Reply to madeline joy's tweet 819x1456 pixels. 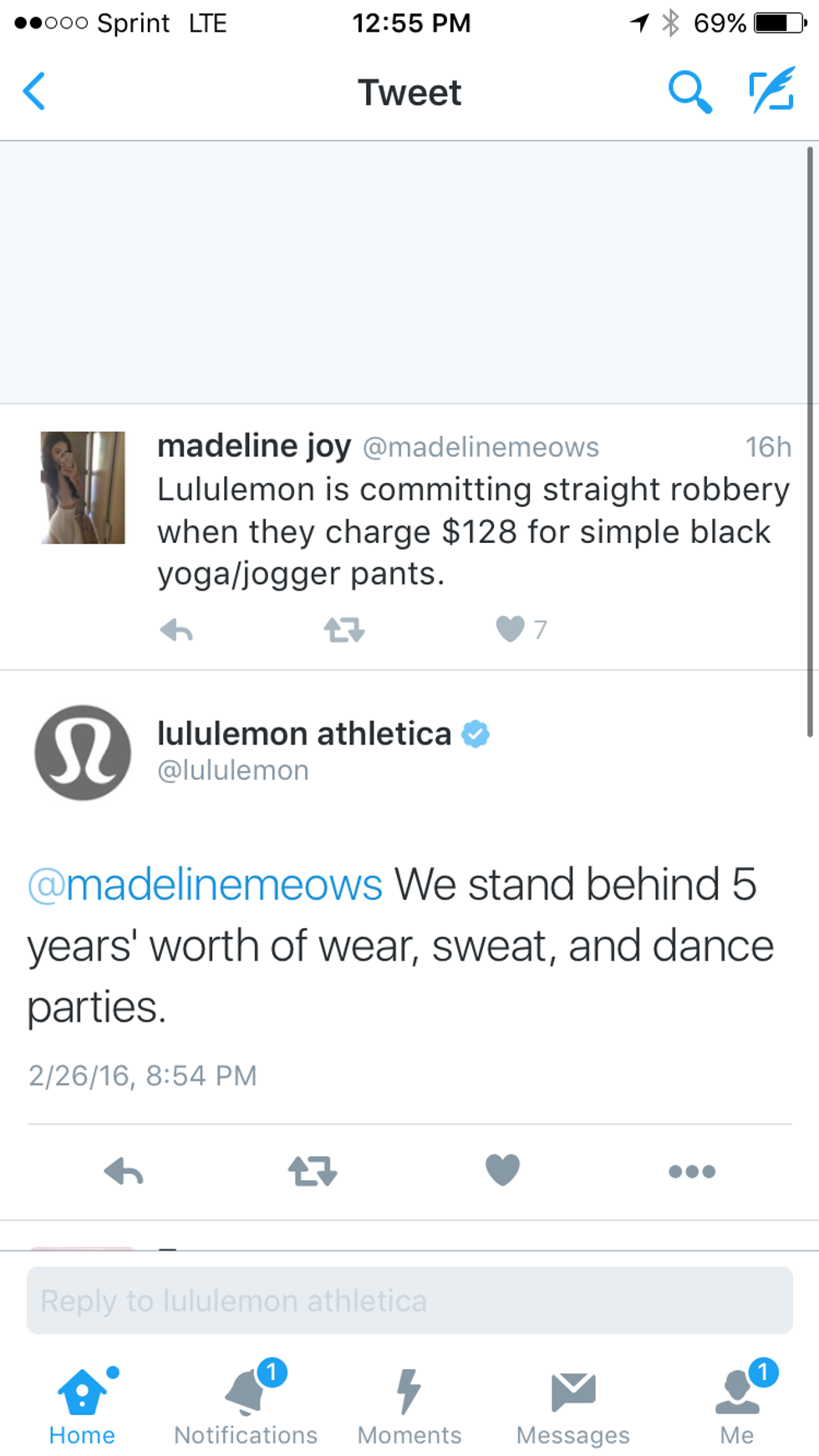(x=176, y=630)
